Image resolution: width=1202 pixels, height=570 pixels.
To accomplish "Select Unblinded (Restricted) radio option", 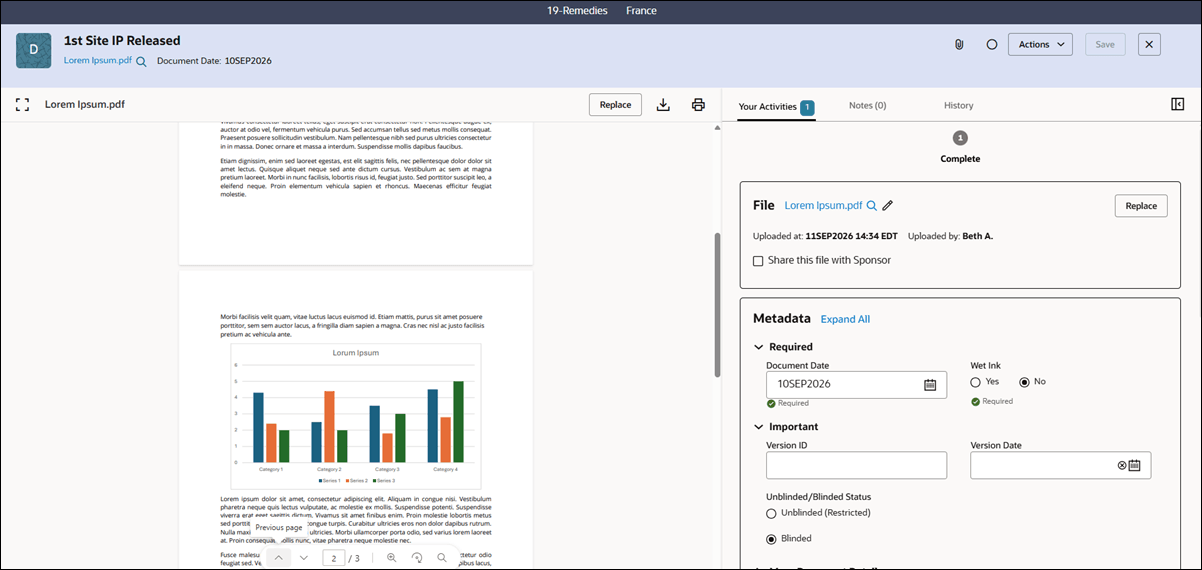I will pos(771,513).
